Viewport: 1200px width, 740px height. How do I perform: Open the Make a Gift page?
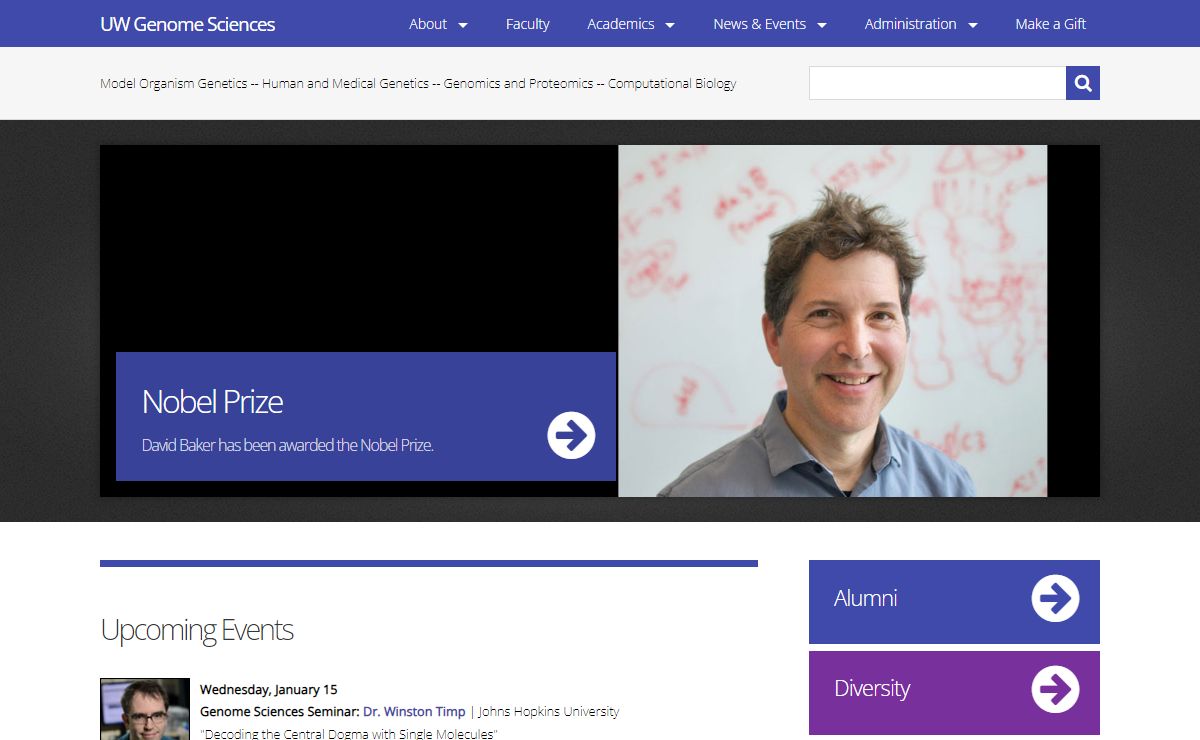tap(1050, 24)
